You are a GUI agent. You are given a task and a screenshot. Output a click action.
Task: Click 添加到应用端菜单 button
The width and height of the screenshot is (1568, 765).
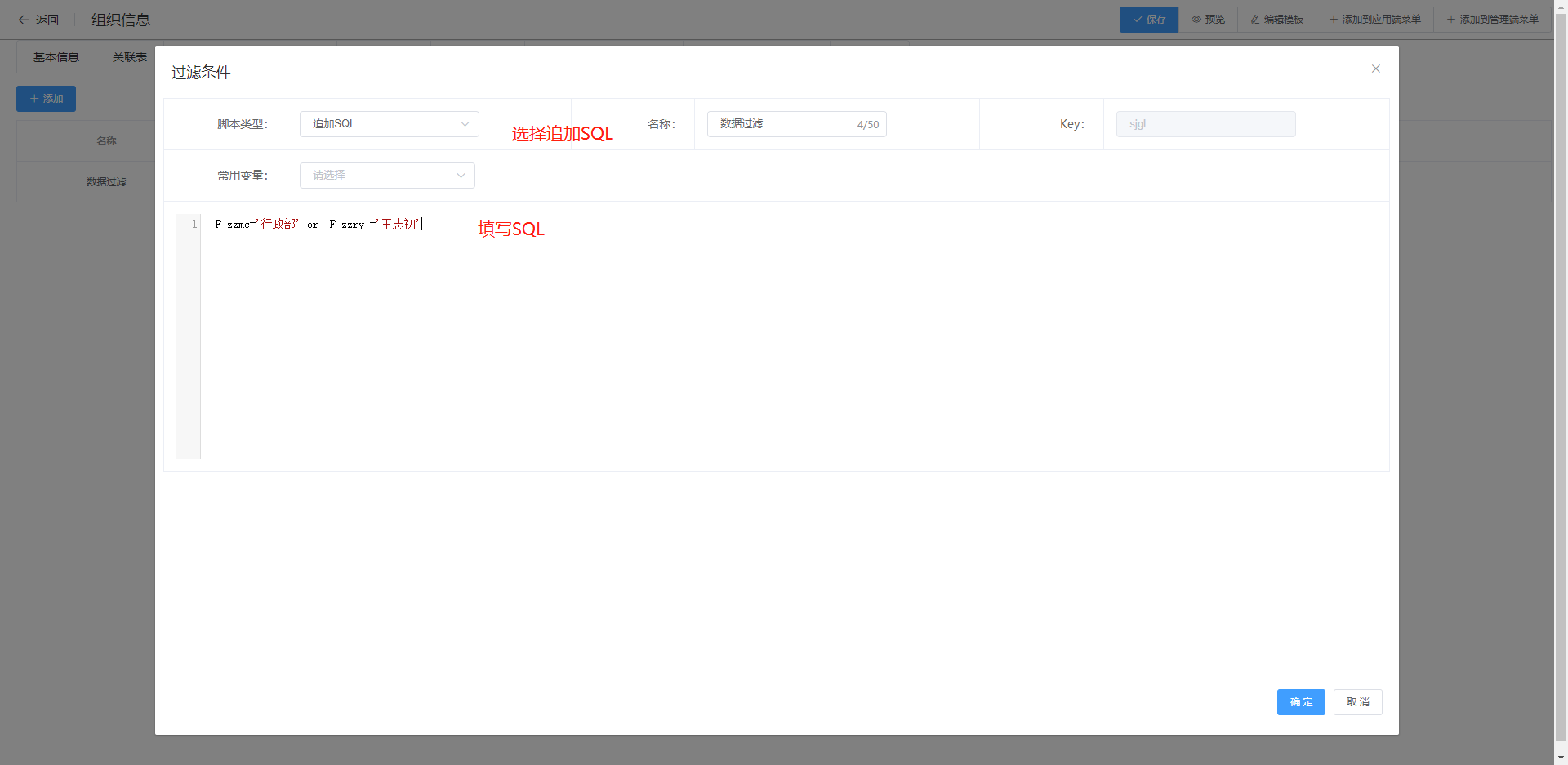pyautogui.click(x=1374, y=20)
